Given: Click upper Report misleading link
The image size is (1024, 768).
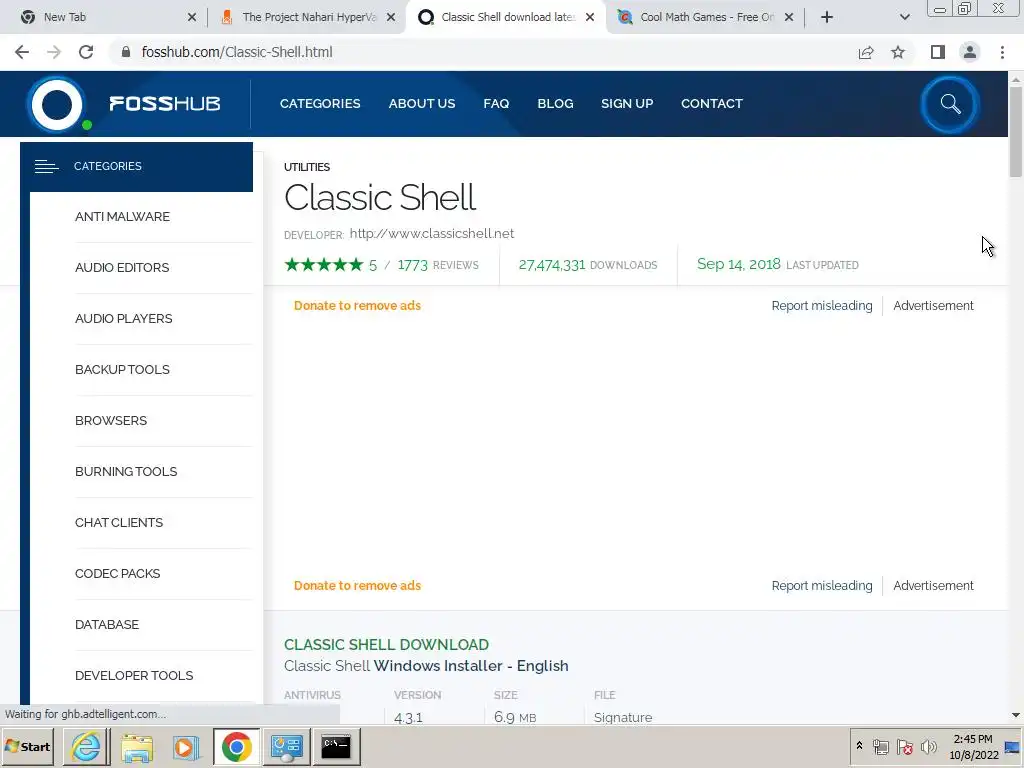Looking at the screenshot, I should [x=822, y=306].
